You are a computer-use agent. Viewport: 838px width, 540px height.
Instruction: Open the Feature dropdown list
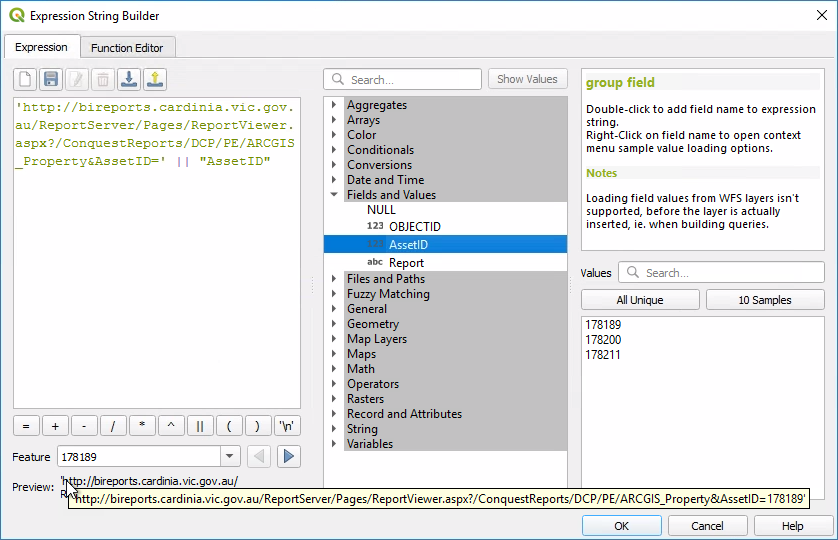tap(230, 457)
